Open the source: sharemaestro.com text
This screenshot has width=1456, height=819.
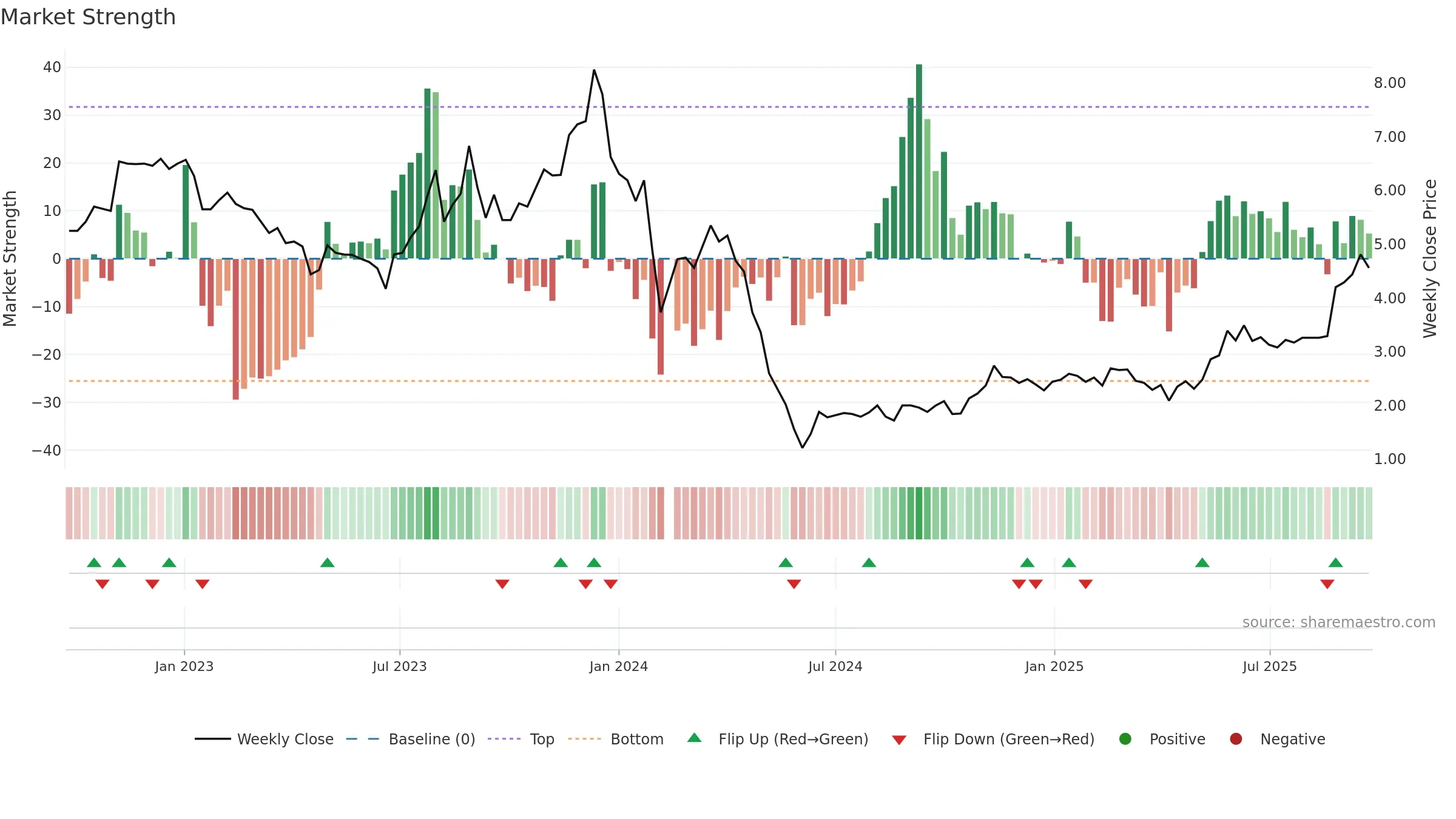pos(1339,622)
